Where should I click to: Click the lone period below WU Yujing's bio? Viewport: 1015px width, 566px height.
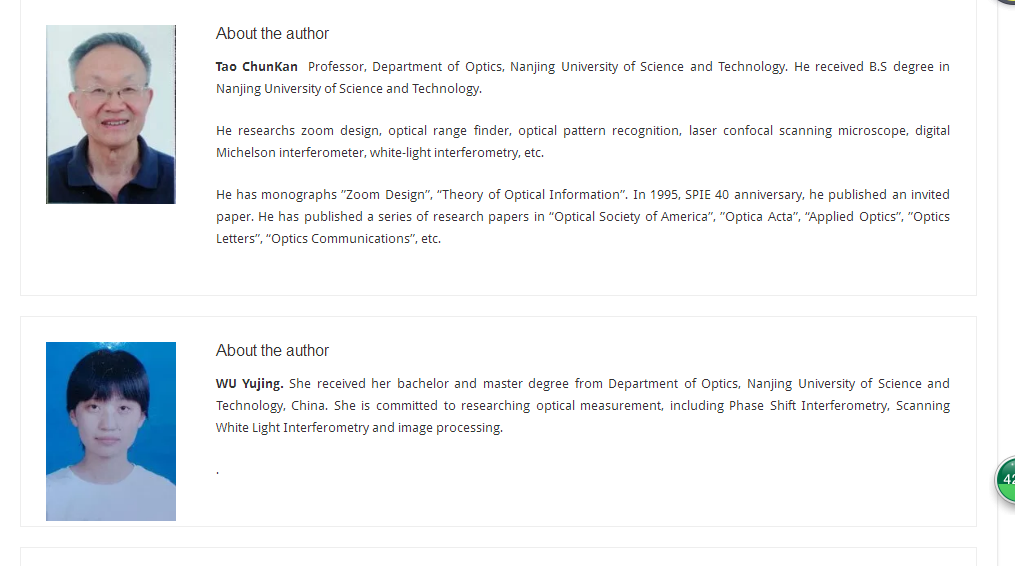click(x=218, y=473)
